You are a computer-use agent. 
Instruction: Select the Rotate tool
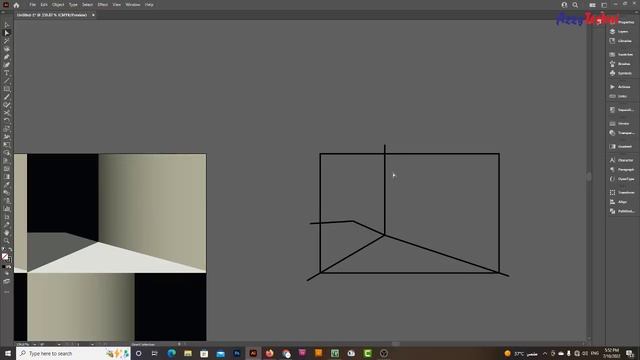[x=7, y=121]
